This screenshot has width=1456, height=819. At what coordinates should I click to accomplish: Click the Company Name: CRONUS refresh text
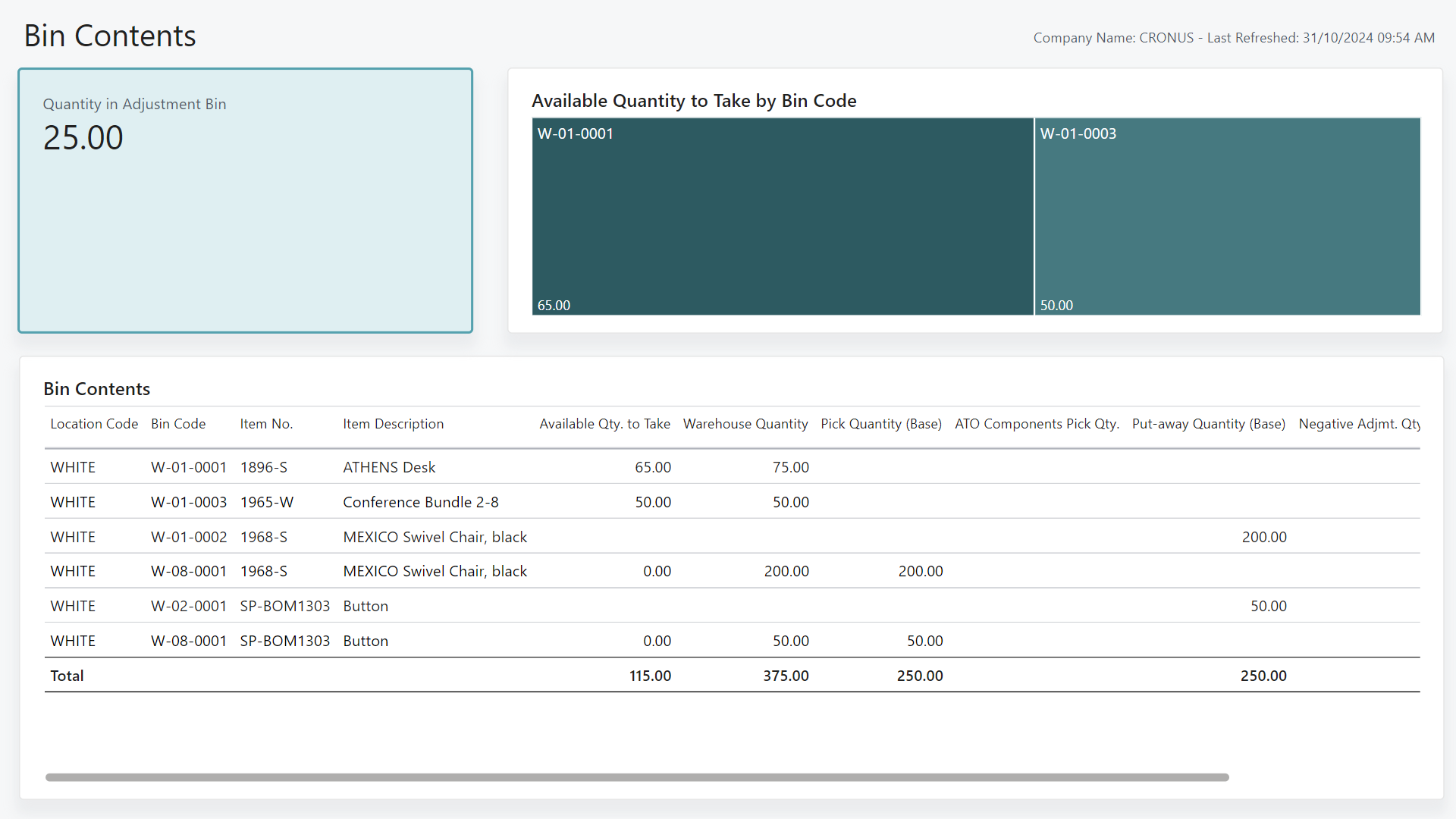click(x=1232, y=37)
